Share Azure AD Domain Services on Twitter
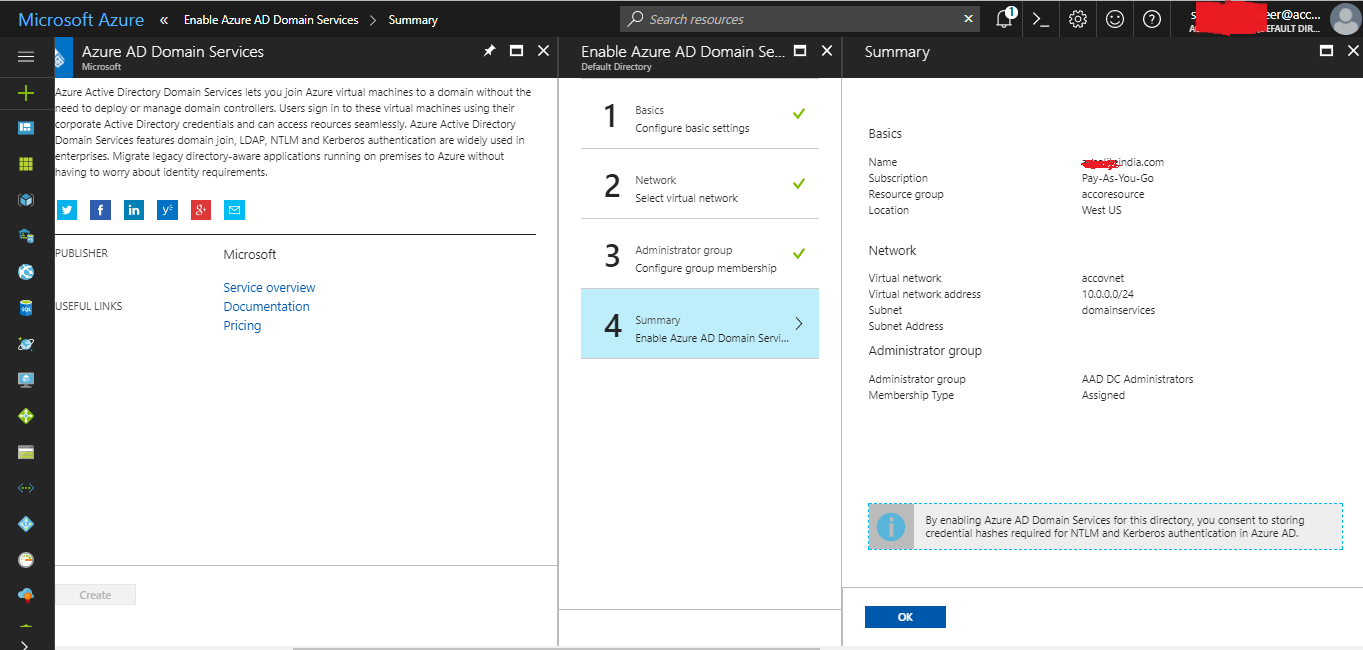The height and width of the screenshot is (650, 1363). click(66, 209)
